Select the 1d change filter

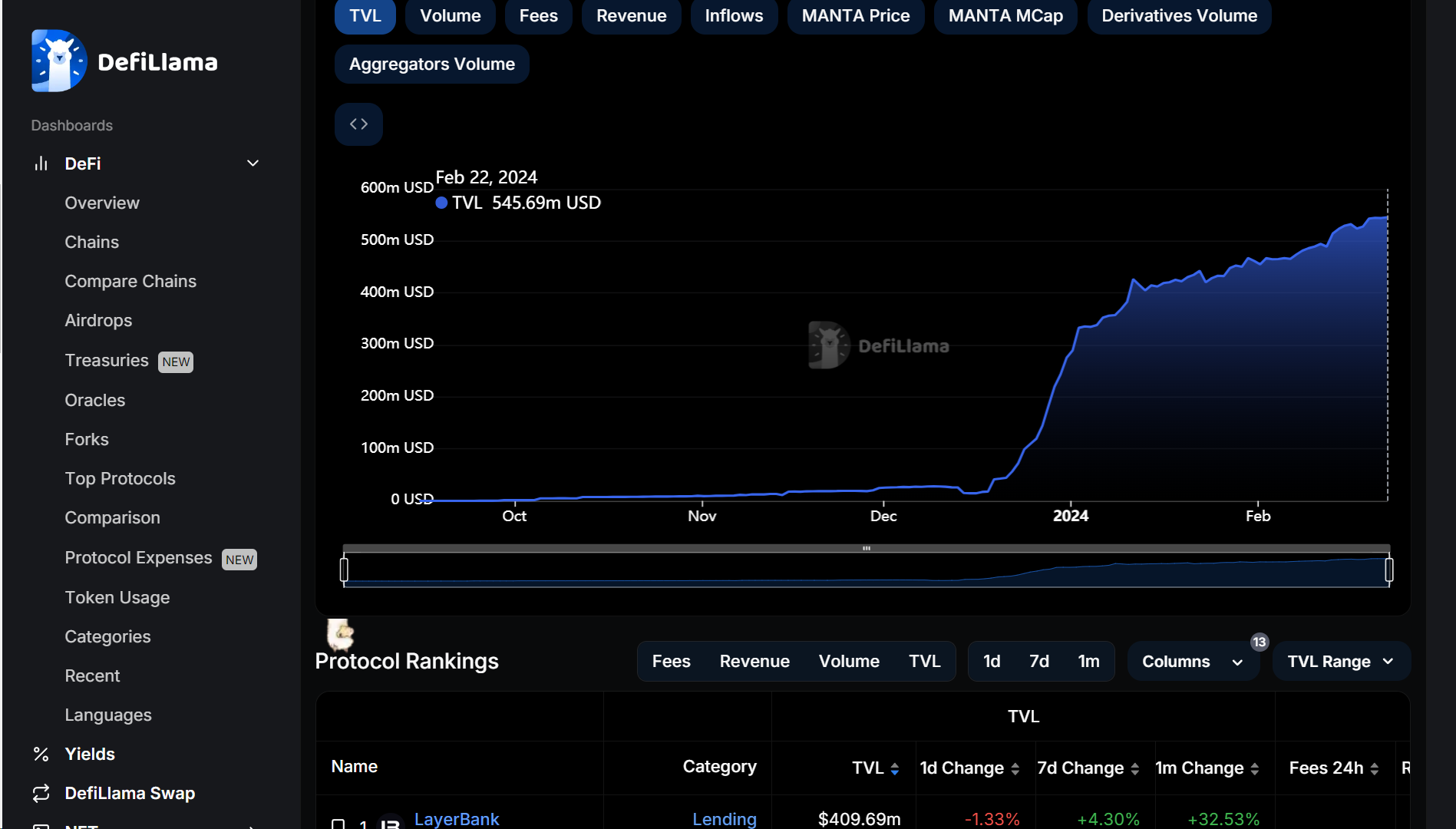pyautogui.click(x=992, y=662)
